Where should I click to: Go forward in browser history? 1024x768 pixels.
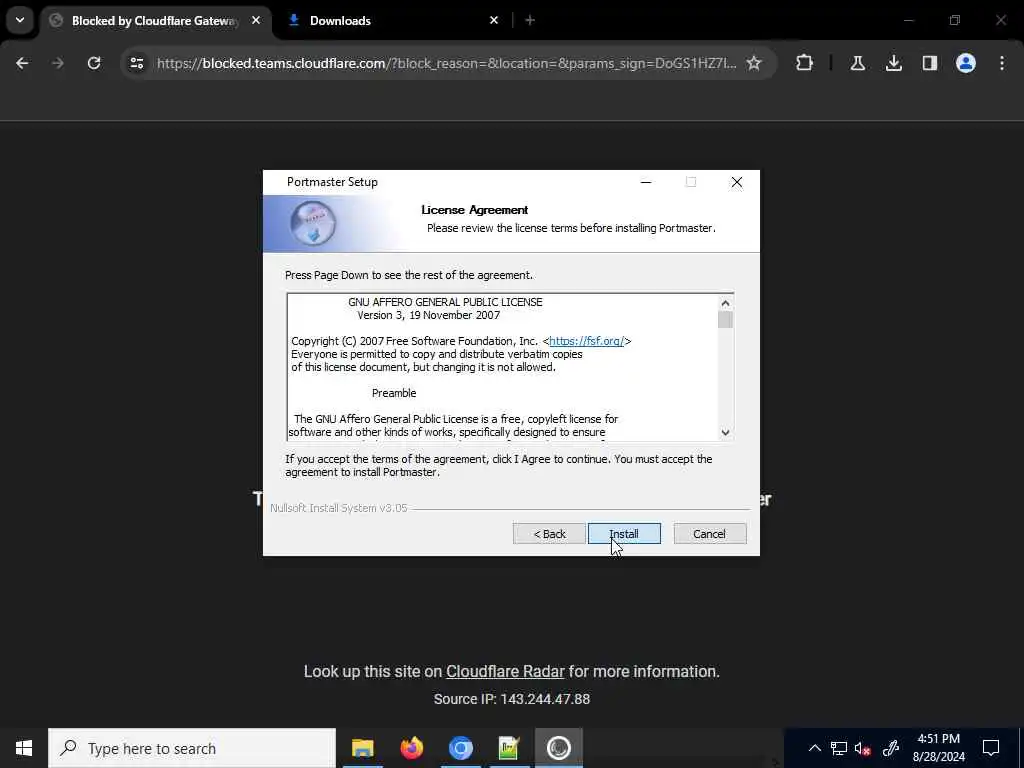pos(58,63)
